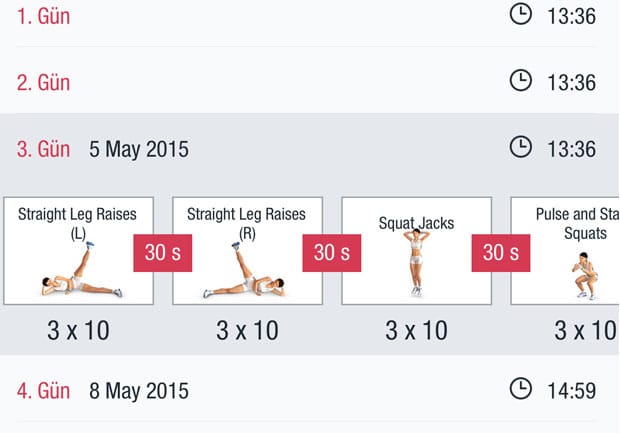Click the 3 x 10 under Squat Jacks
This screenshot has height=433, width=620.
pyautogui.click(x=416, y=331)
